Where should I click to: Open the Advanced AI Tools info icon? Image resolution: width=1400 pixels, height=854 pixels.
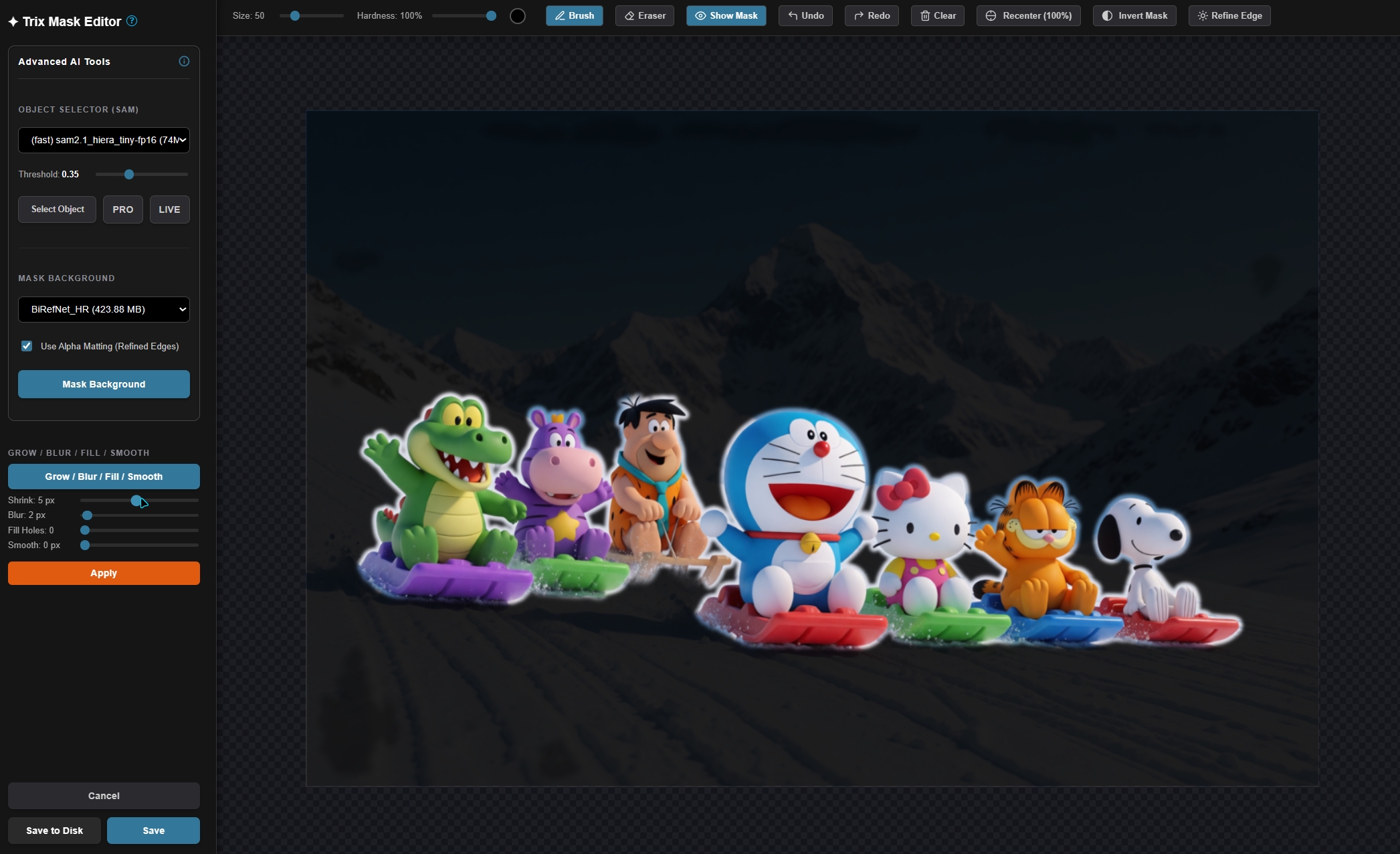[x=184, y=62]
